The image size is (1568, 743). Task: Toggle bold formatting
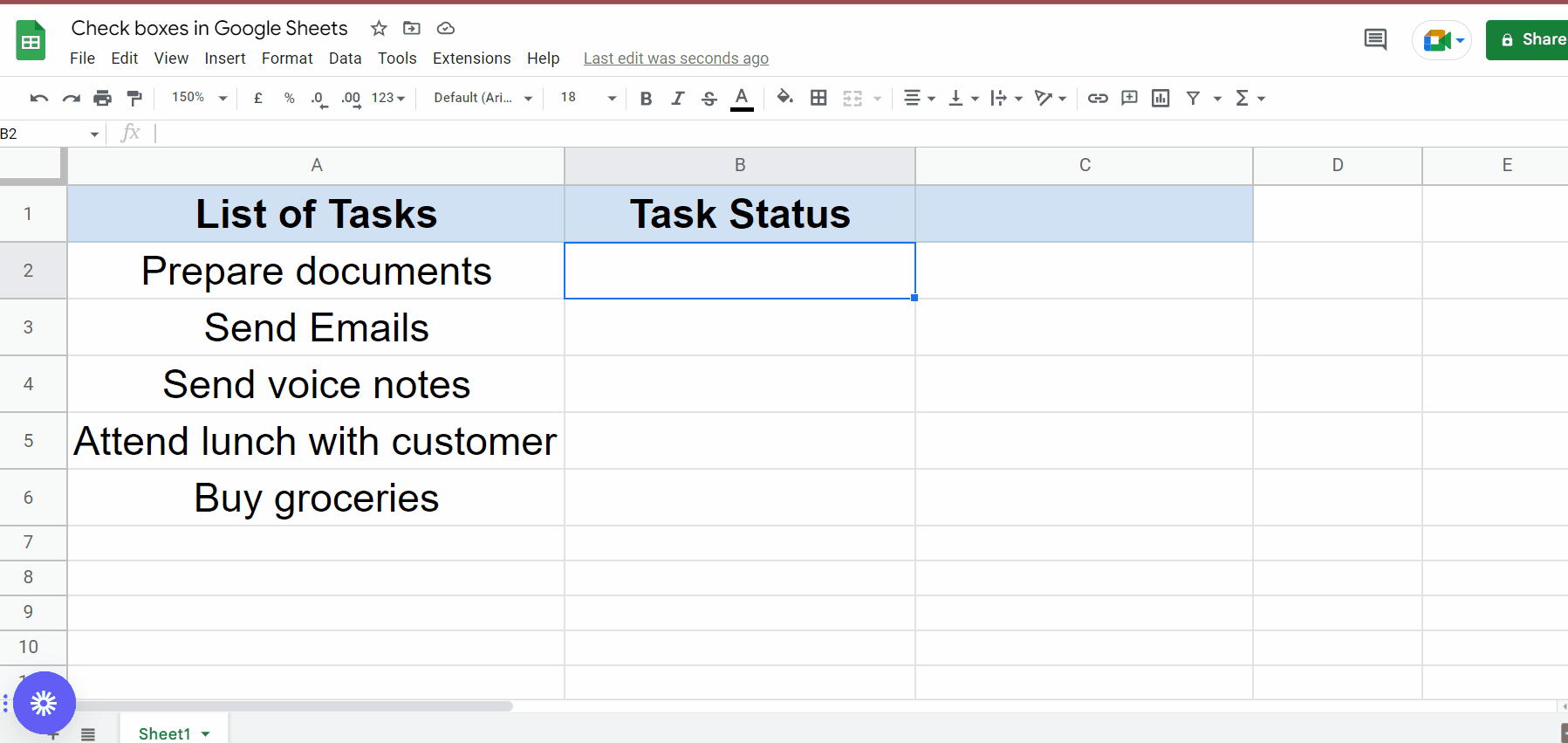[x=646, y=98]
